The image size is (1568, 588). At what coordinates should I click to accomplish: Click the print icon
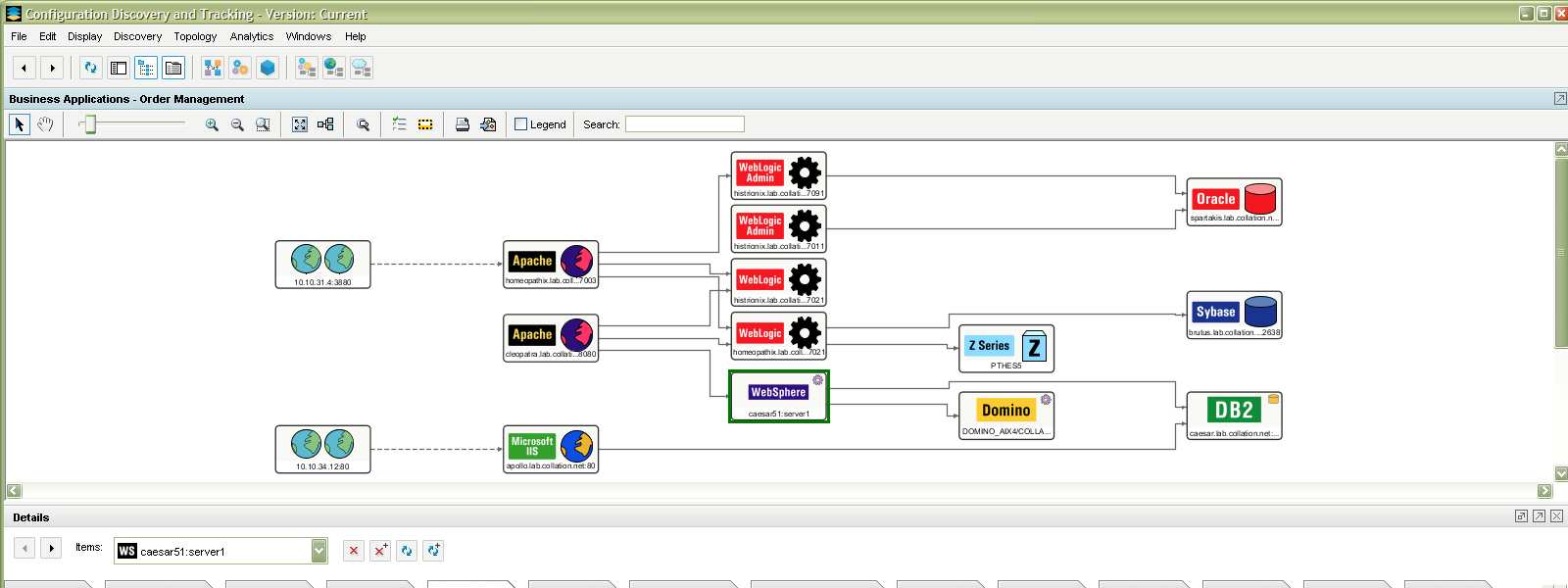(x=463, y=124)
